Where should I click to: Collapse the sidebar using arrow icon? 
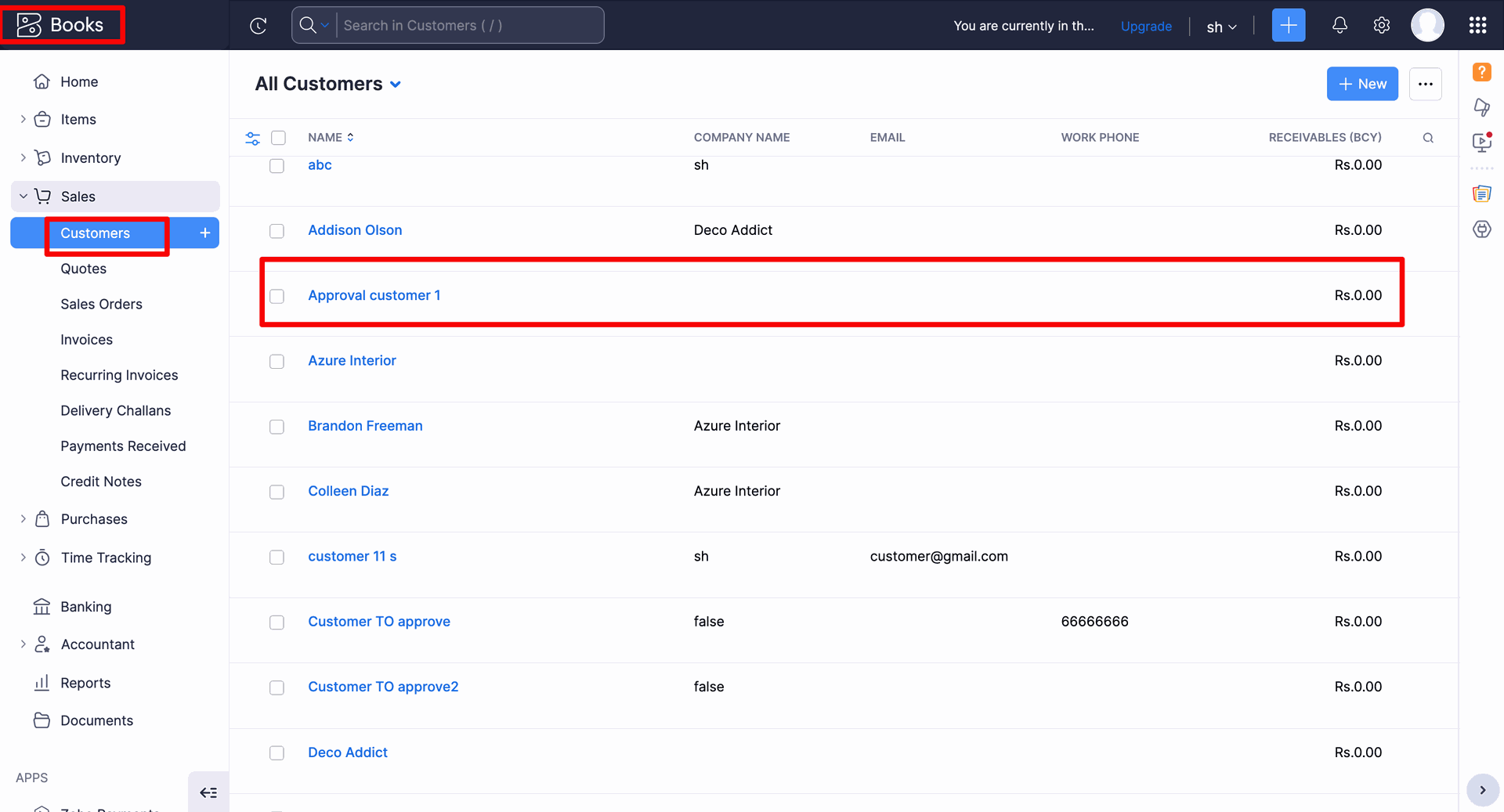208,792
